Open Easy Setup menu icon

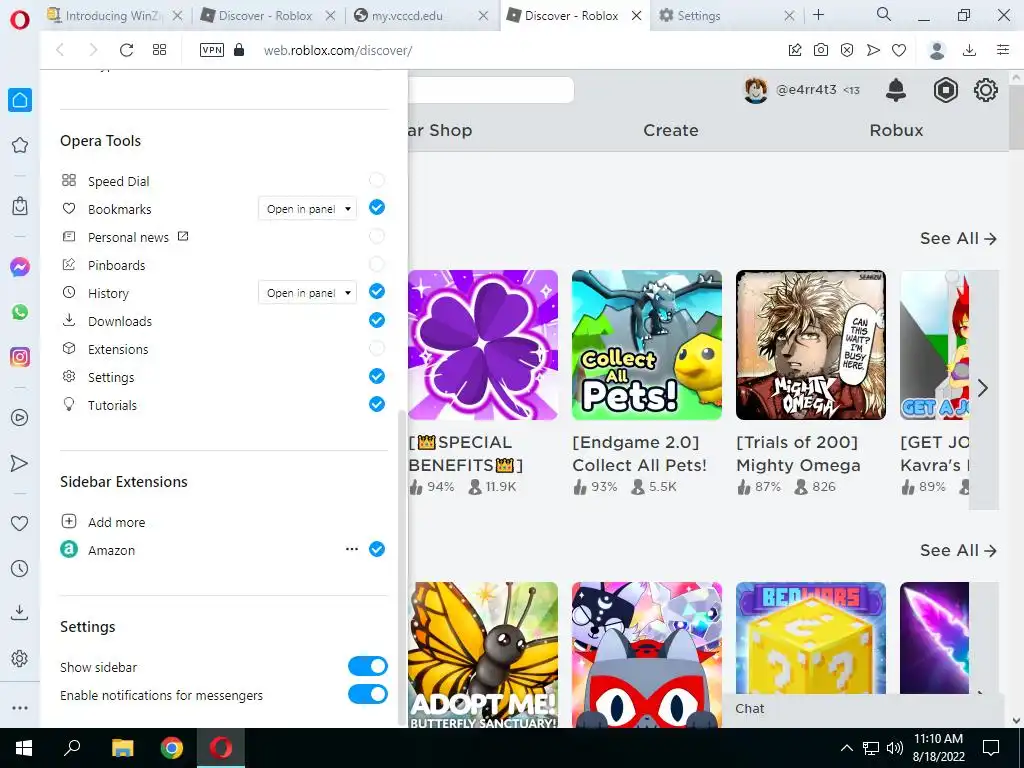[x=1003, y=50]
